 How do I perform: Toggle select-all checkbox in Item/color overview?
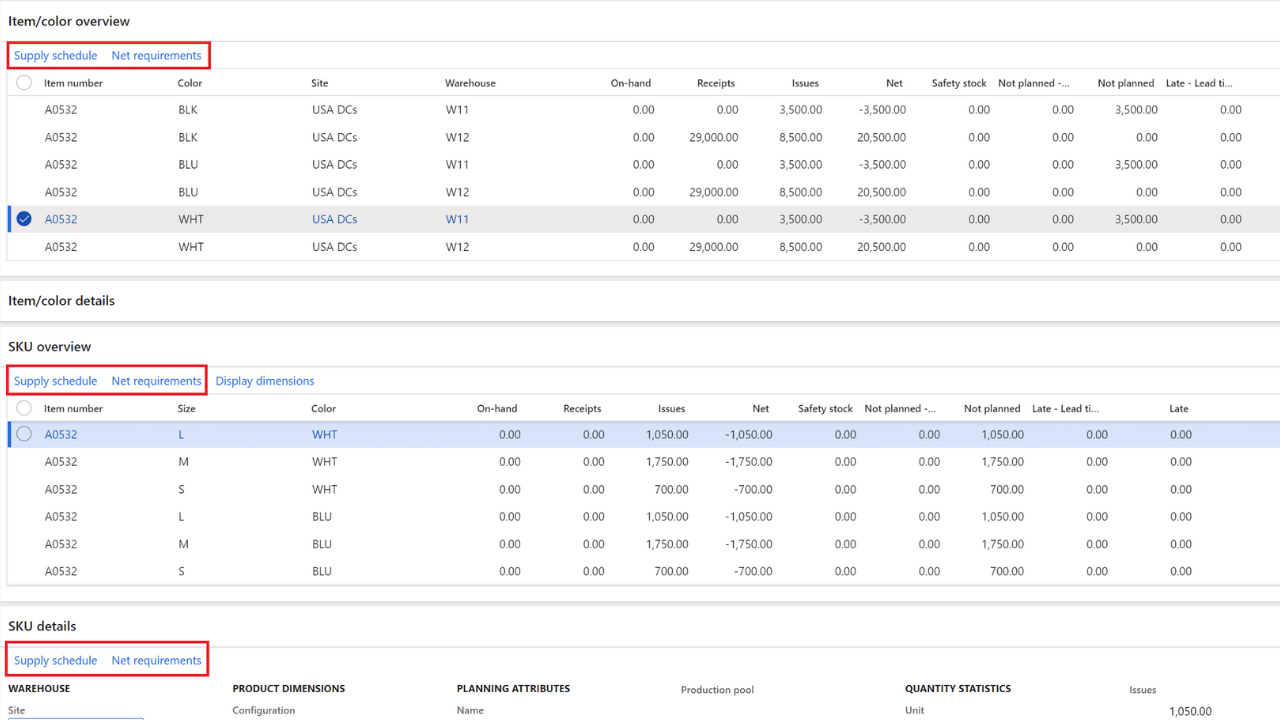click(x=23, y=83)
